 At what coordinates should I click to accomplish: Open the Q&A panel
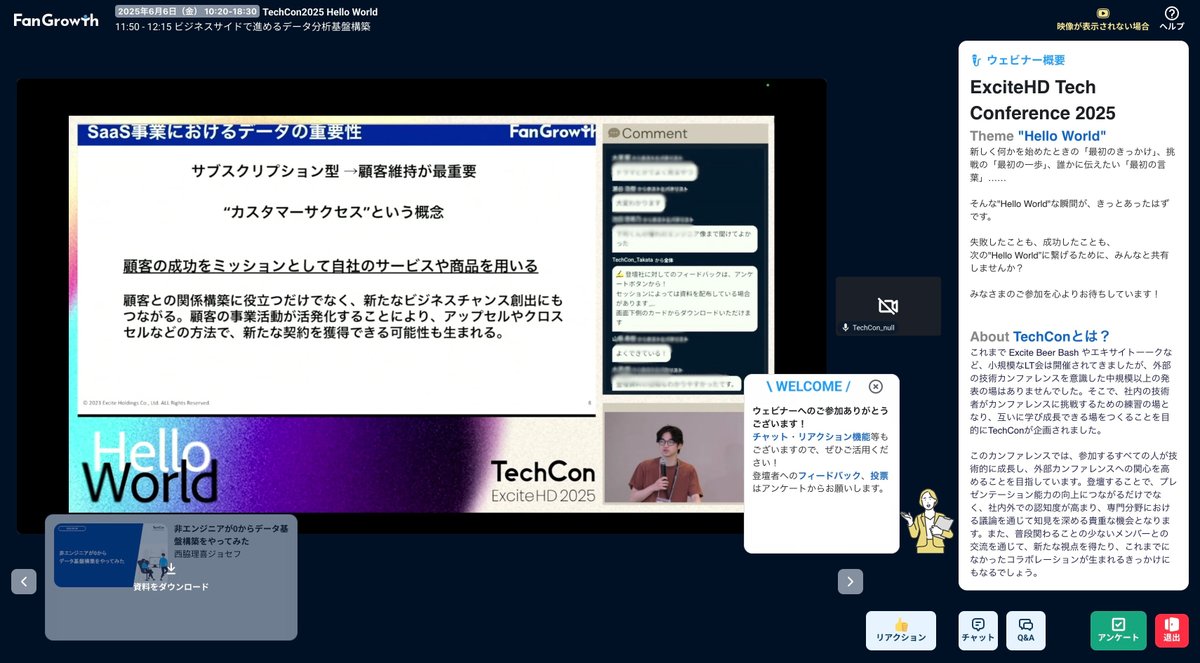click(1026, 631)
